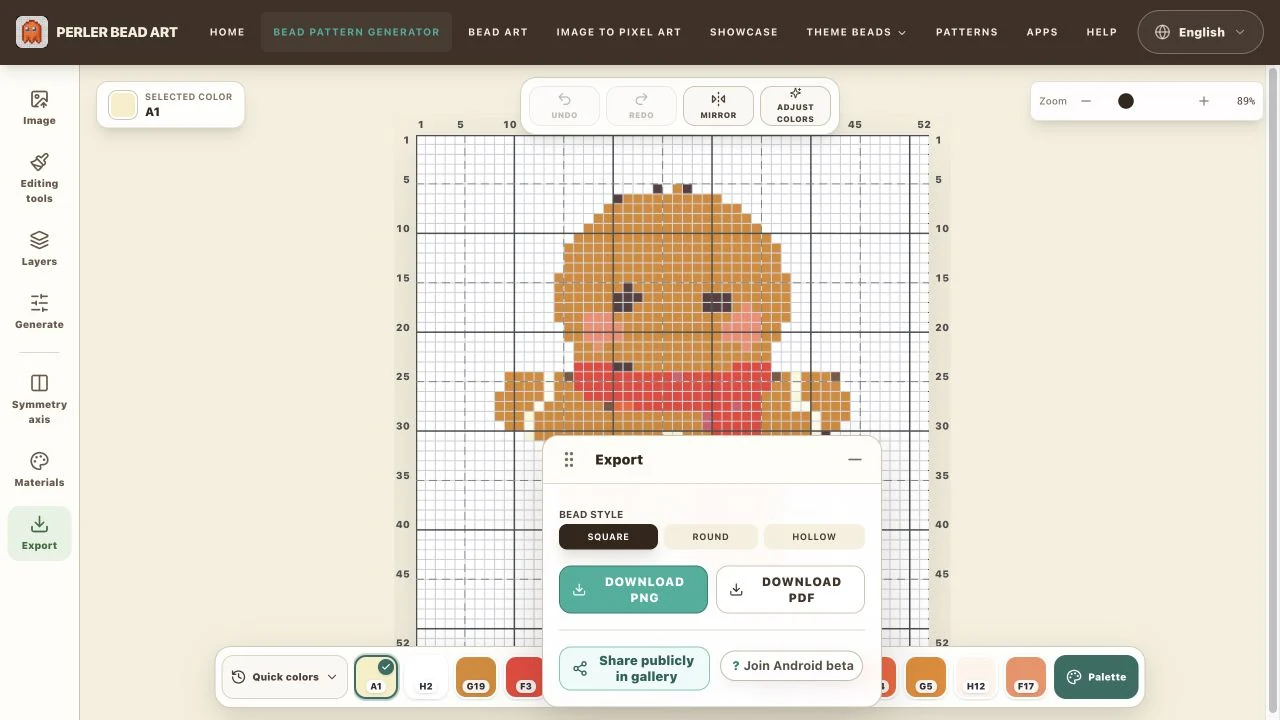This screenshot has width=1280, height=720.
Task: Click the Undo toolbar button
Action: (x=564, y=106)
